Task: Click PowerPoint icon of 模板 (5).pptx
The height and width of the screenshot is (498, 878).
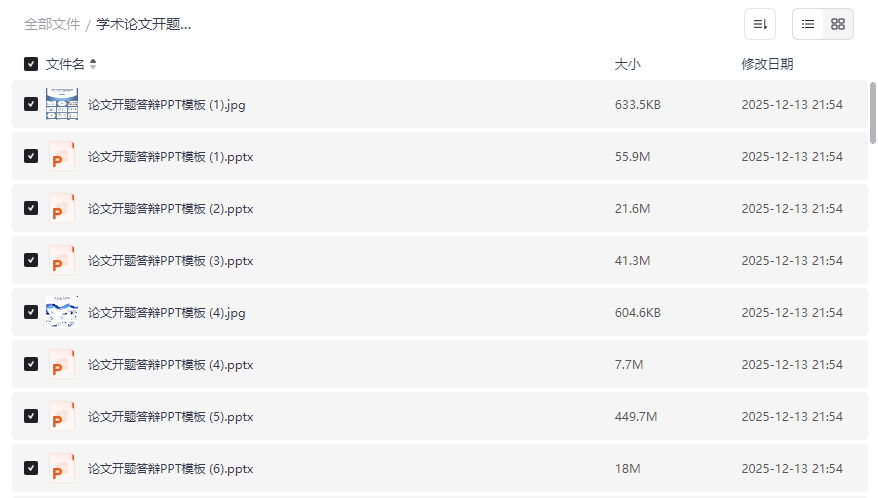Action: point(62,416)
